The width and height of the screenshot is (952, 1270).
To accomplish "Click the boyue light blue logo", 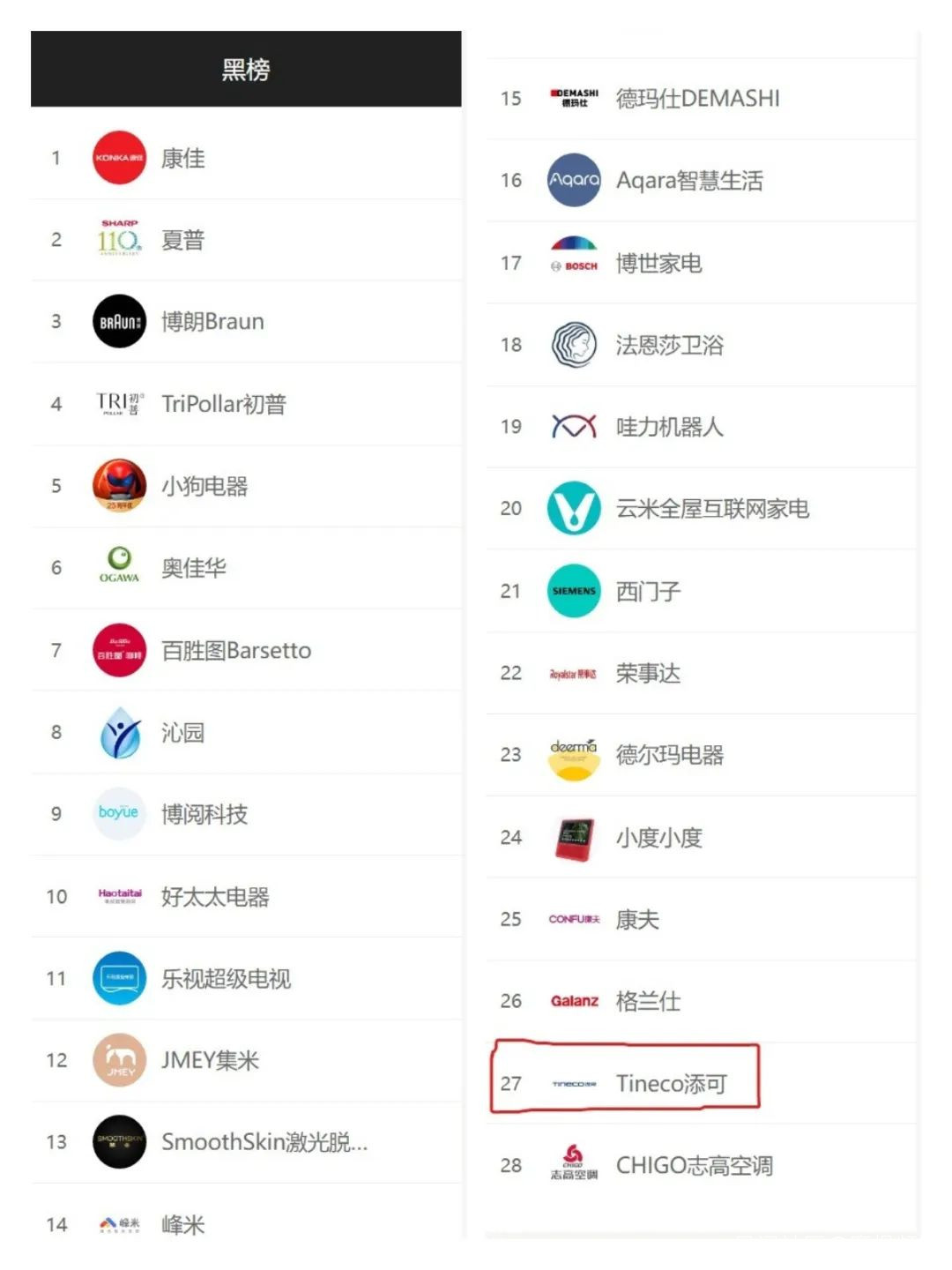I will [119, 813].
